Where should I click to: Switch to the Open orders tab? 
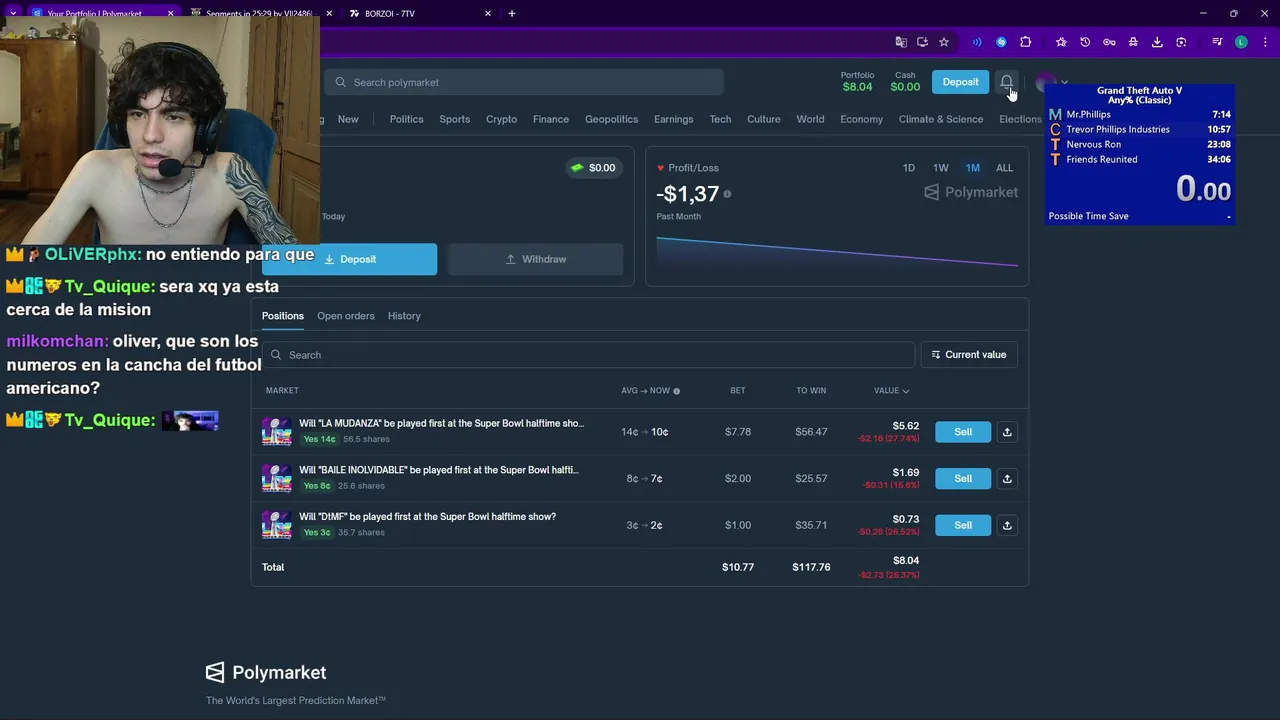point(346,316)
